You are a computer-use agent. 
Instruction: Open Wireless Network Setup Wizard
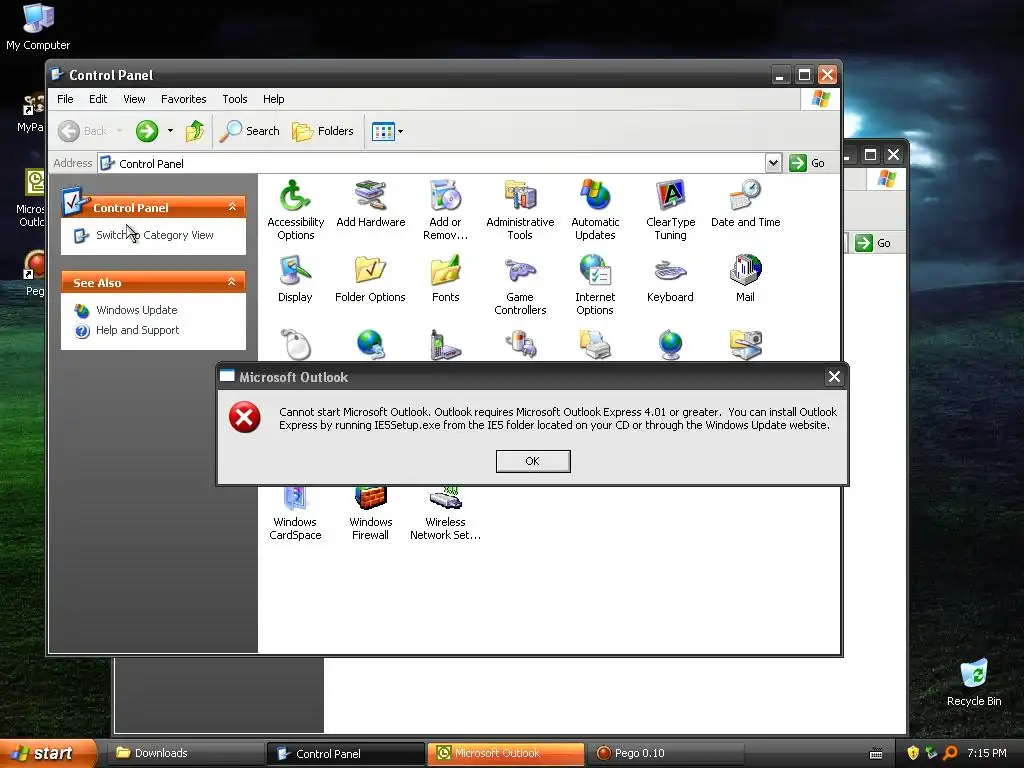pos(445,515)
